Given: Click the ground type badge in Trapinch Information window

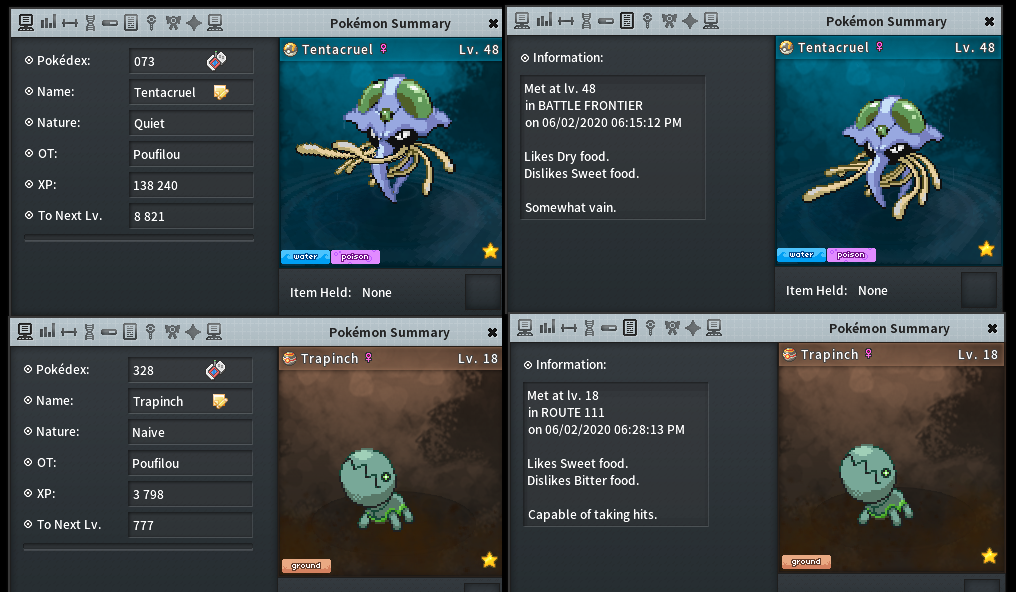Looking at the screenshot, I should click(806, 562).
